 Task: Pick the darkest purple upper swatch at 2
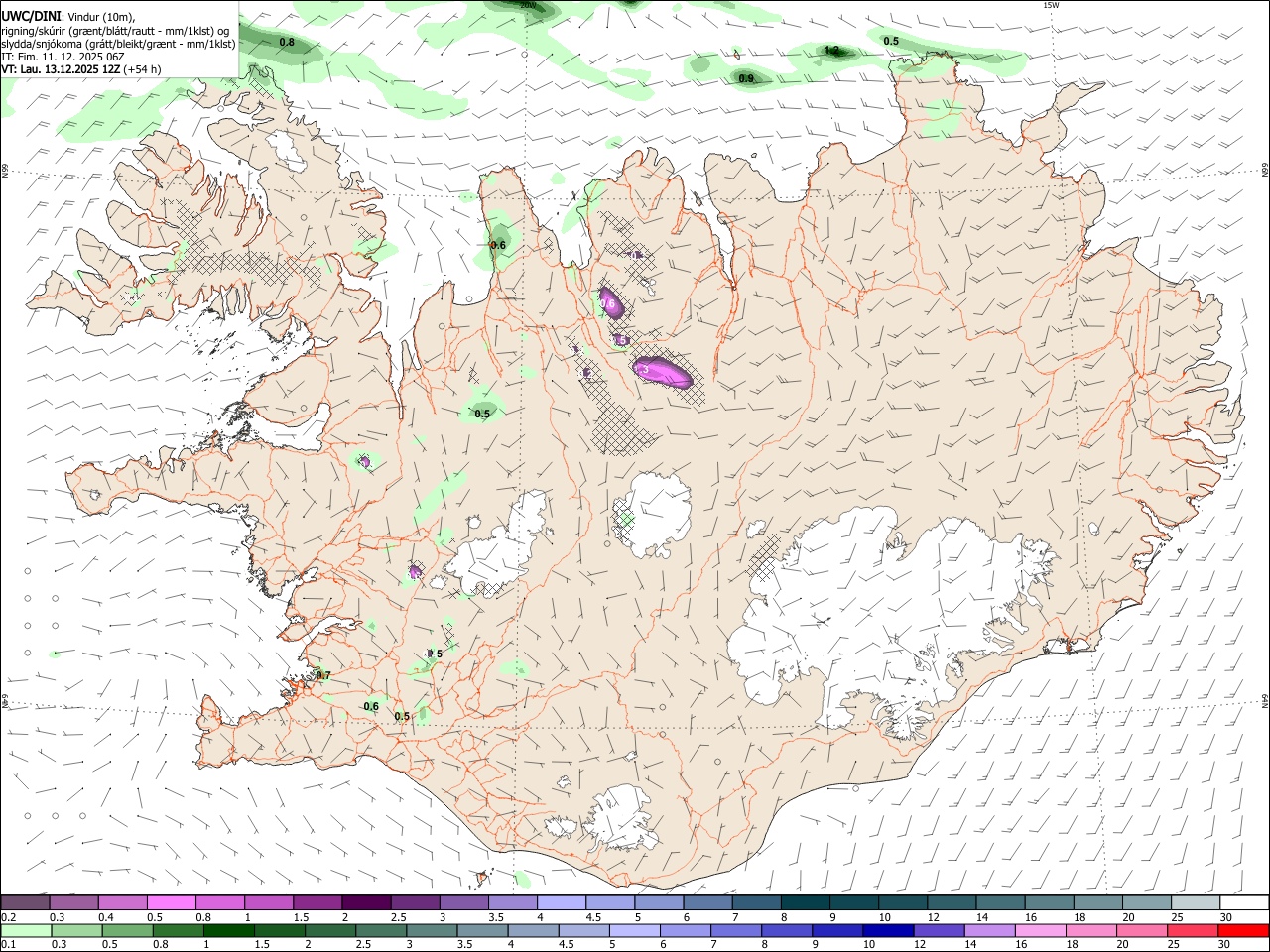(366, 902)
